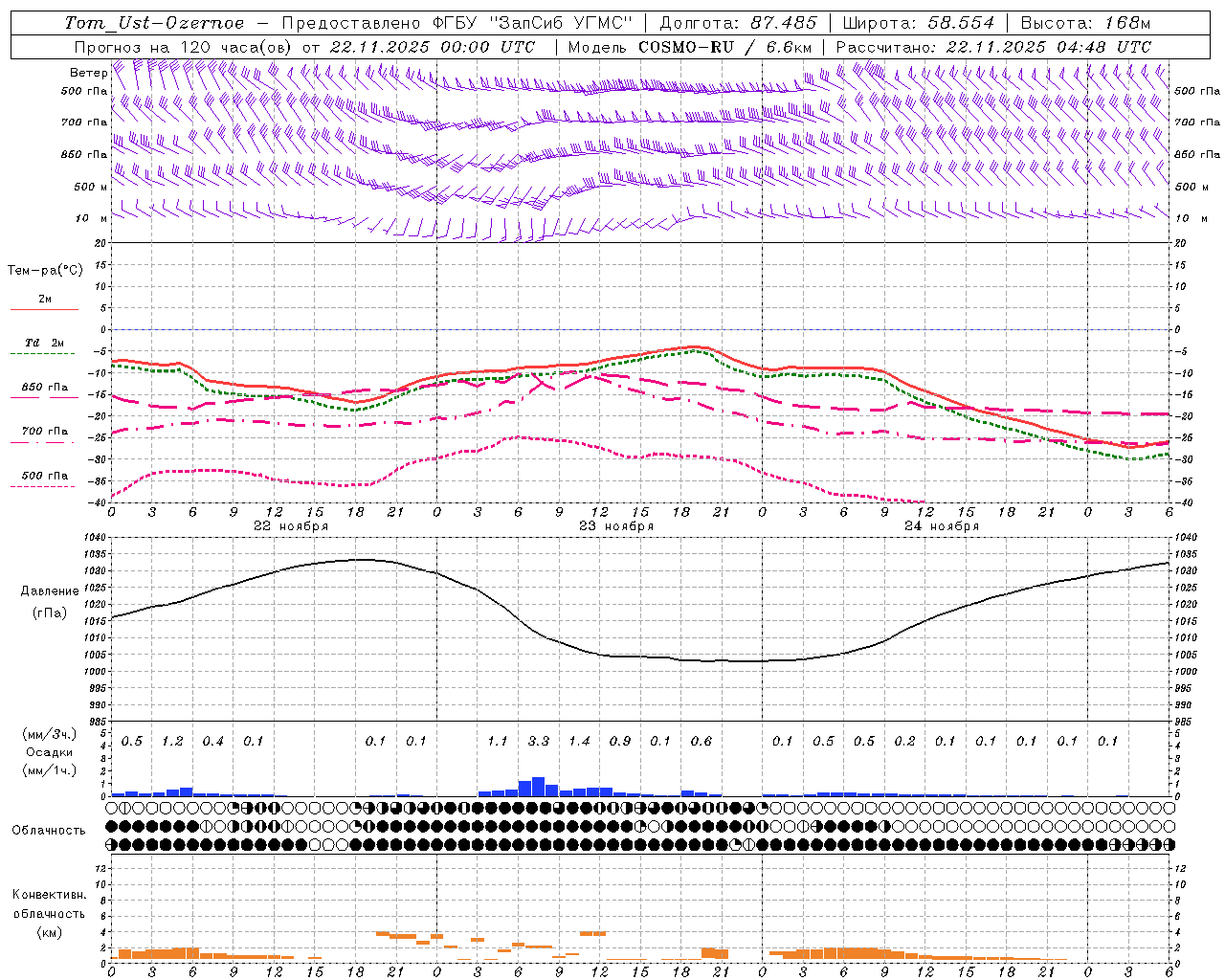The height and width of the screenshot is (980, 1225).
Task: Click the Конвективн. облачность label
Action: click(x=49, y=903)
